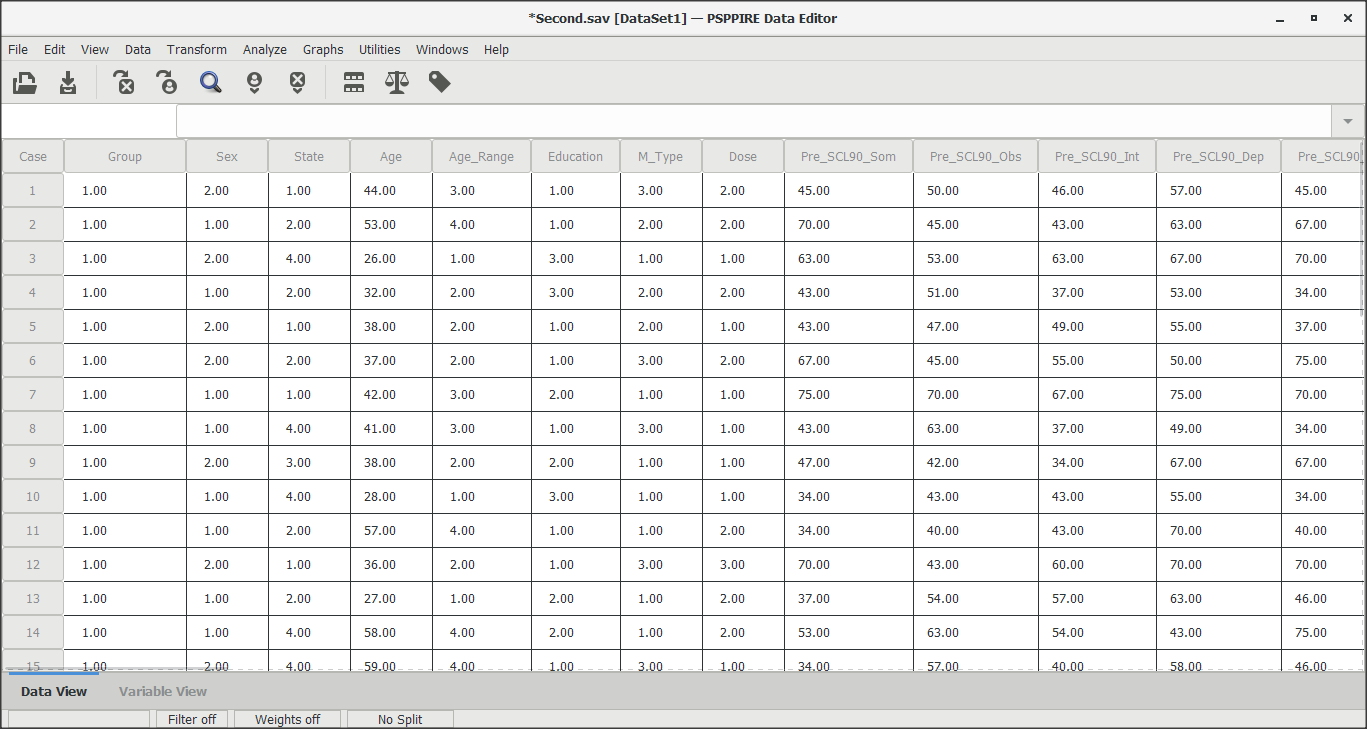Click Pre_SCL90_Int cell 55.00 in case 6
Viewport: 1367px width, 729px height.
(1097, 360)
